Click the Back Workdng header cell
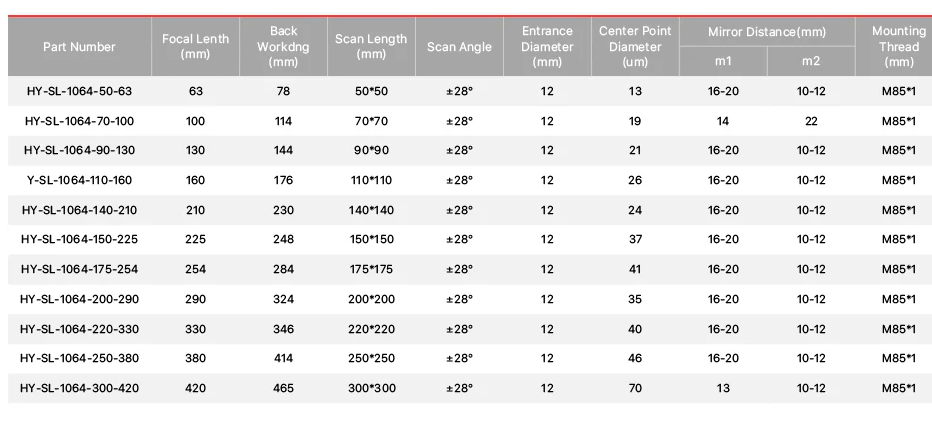Viewport: 932px width, 427px height. (x=284, y=46)
